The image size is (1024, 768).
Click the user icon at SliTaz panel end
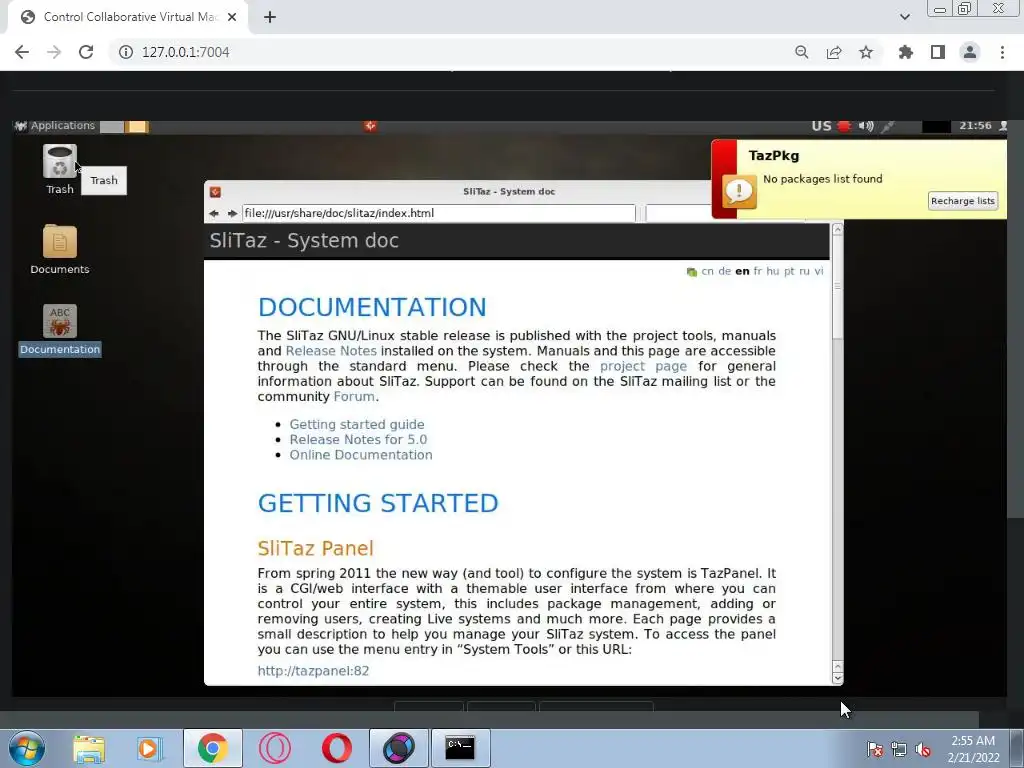1003,125
